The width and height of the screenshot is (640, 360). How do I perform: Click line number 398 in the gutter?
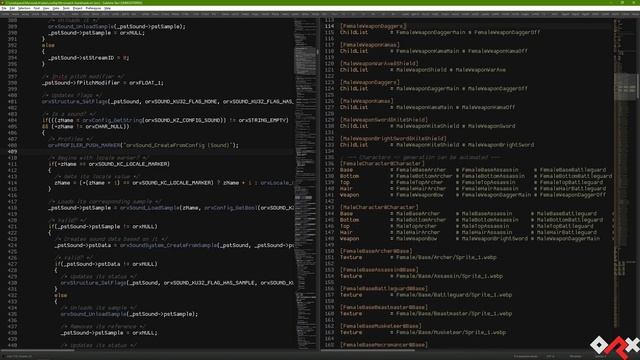[12, 83]
